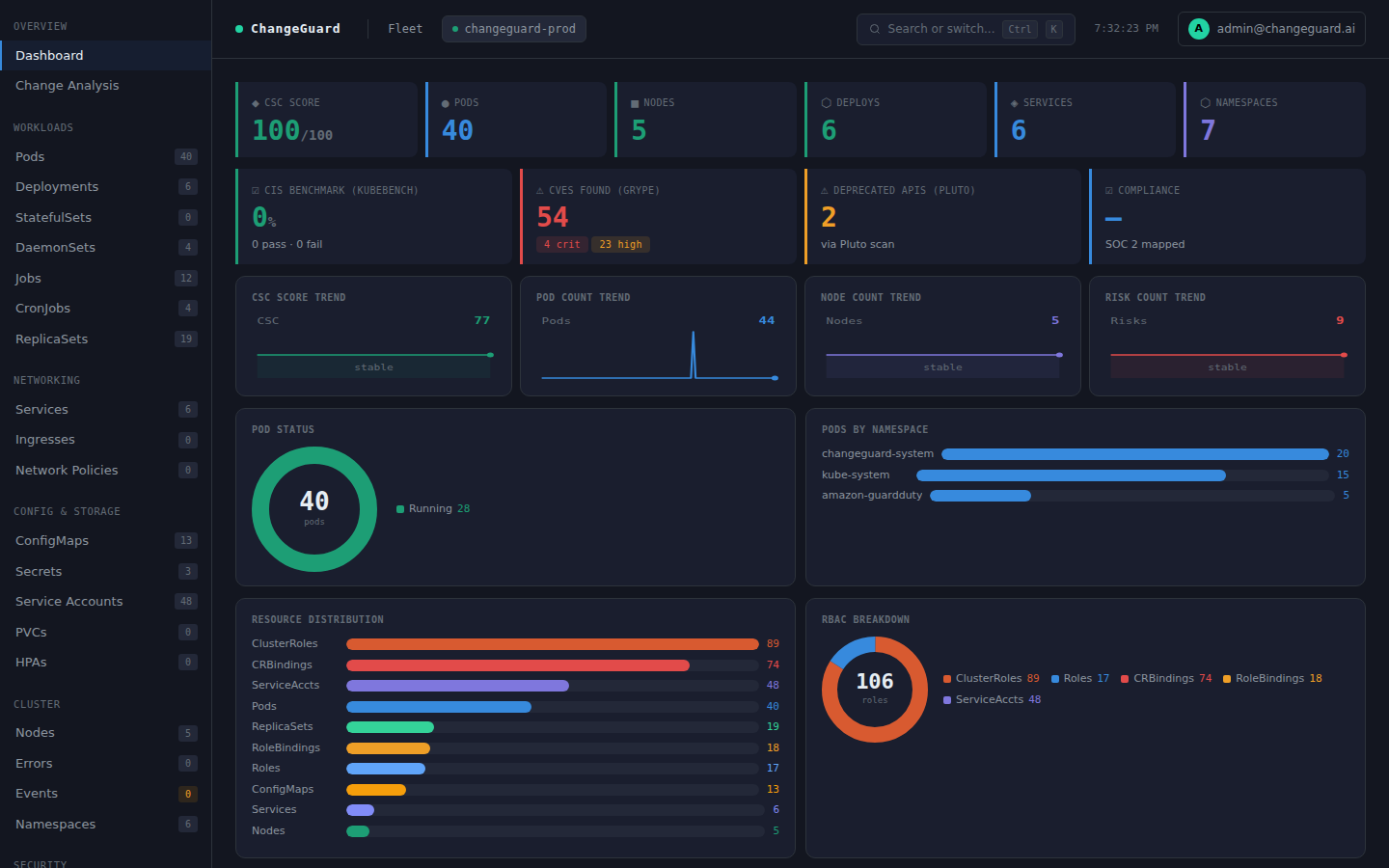This screenshot has width=1389, height=868.
Task: Click the ClusterRoles distribution bar
Action: click(553, 644)
